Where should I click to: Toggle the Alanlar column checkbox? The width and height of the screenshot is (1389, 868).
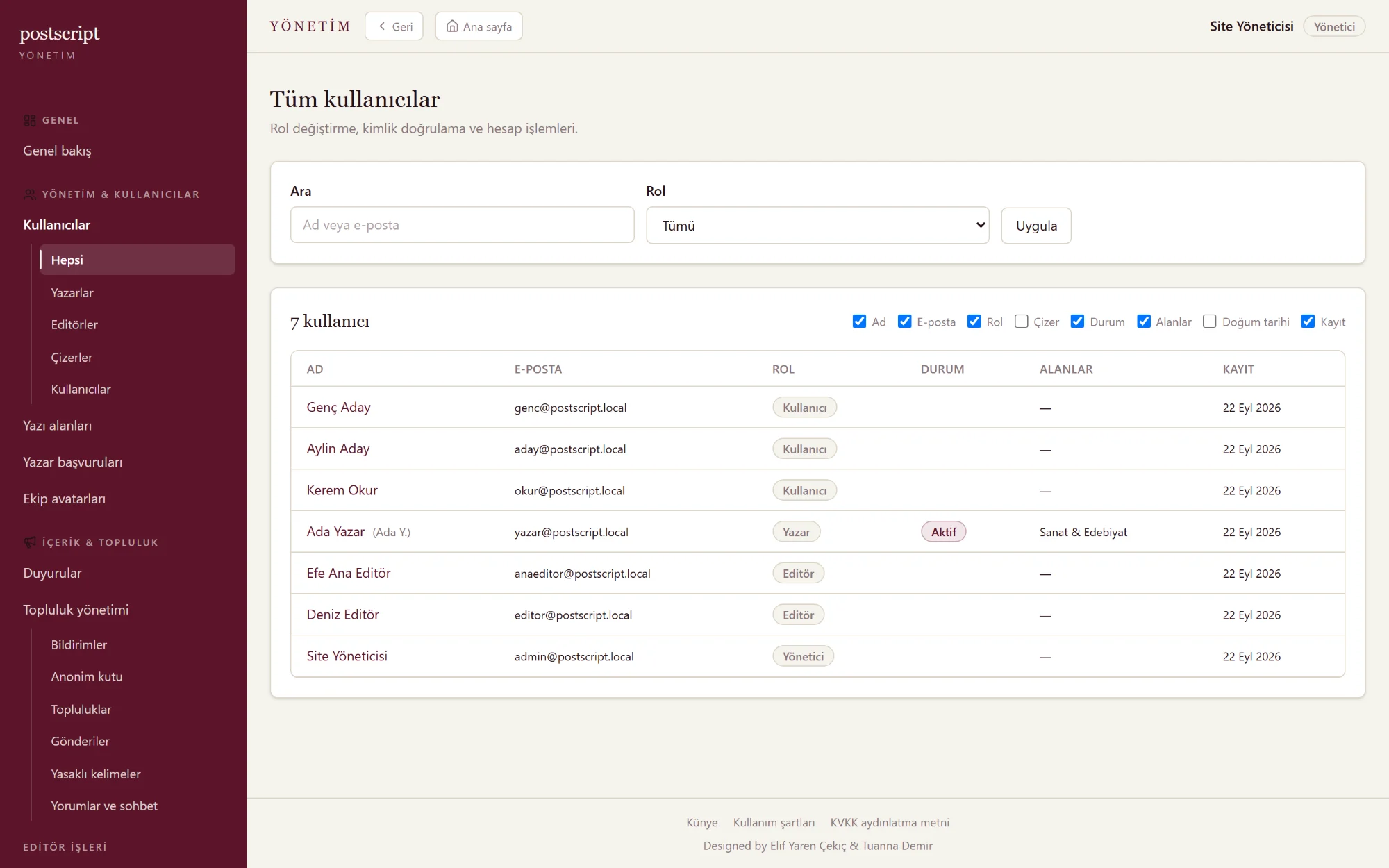tap(1143, 322)
